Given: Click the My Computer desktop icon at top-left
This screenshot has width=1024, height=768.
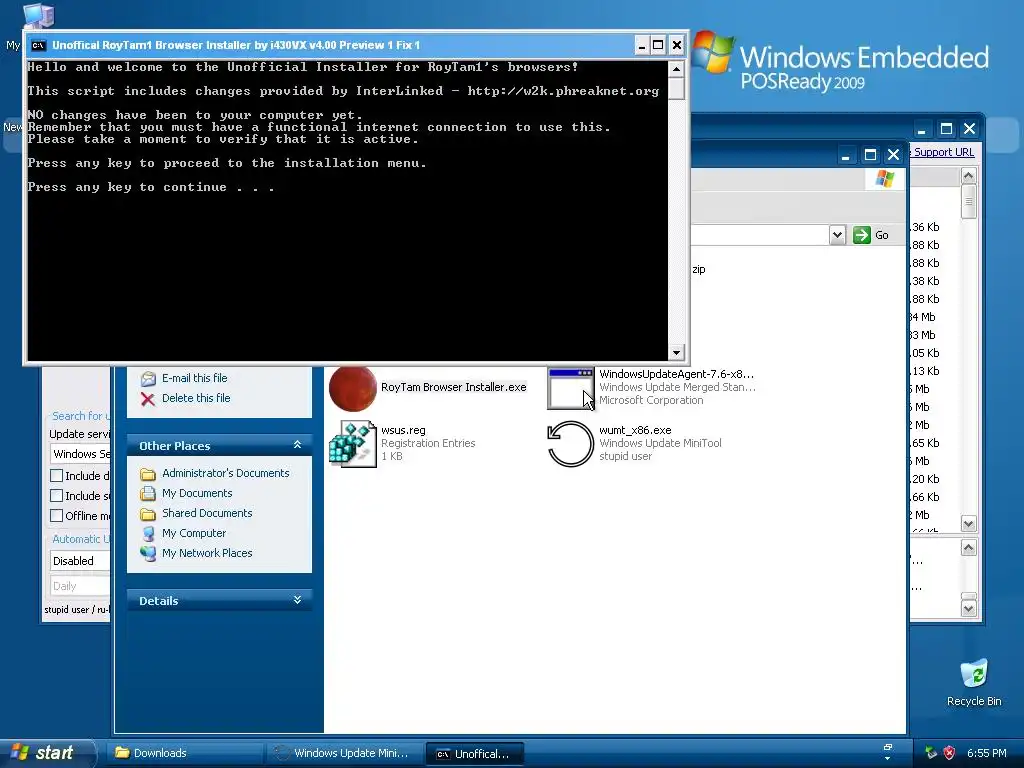Looking at the screenshot, I should [39, 14].
